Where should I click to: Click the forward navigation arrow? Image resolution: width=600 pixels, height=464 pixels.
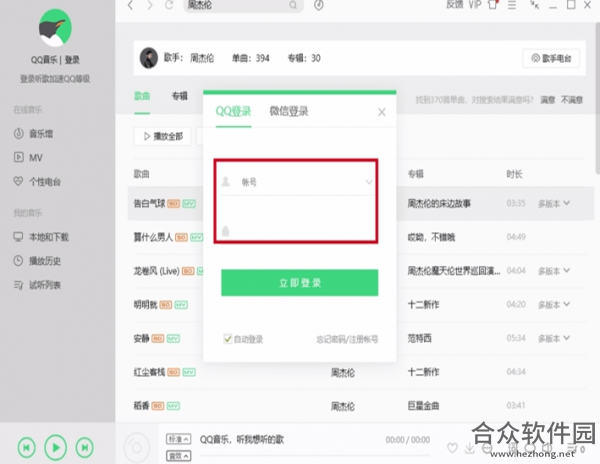tap(150, 5)
